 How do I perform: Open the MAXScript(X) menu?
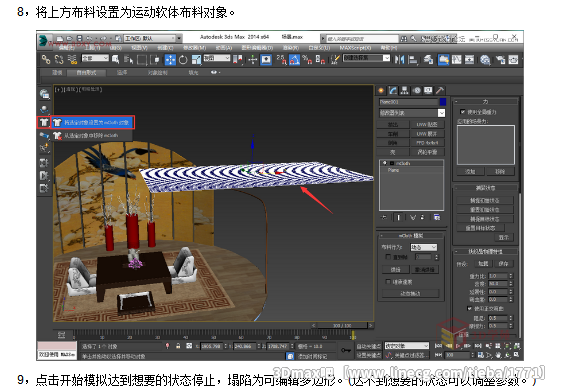click(x=355, y=48)
